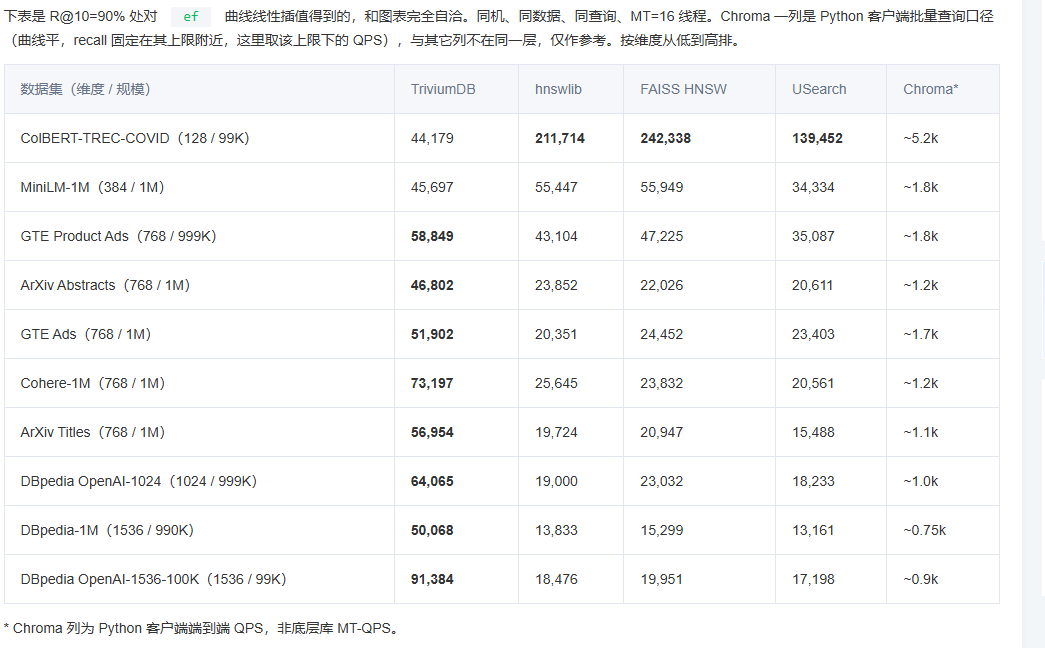Click the value 20,947

pyautogui.click(x=661, y=432)
